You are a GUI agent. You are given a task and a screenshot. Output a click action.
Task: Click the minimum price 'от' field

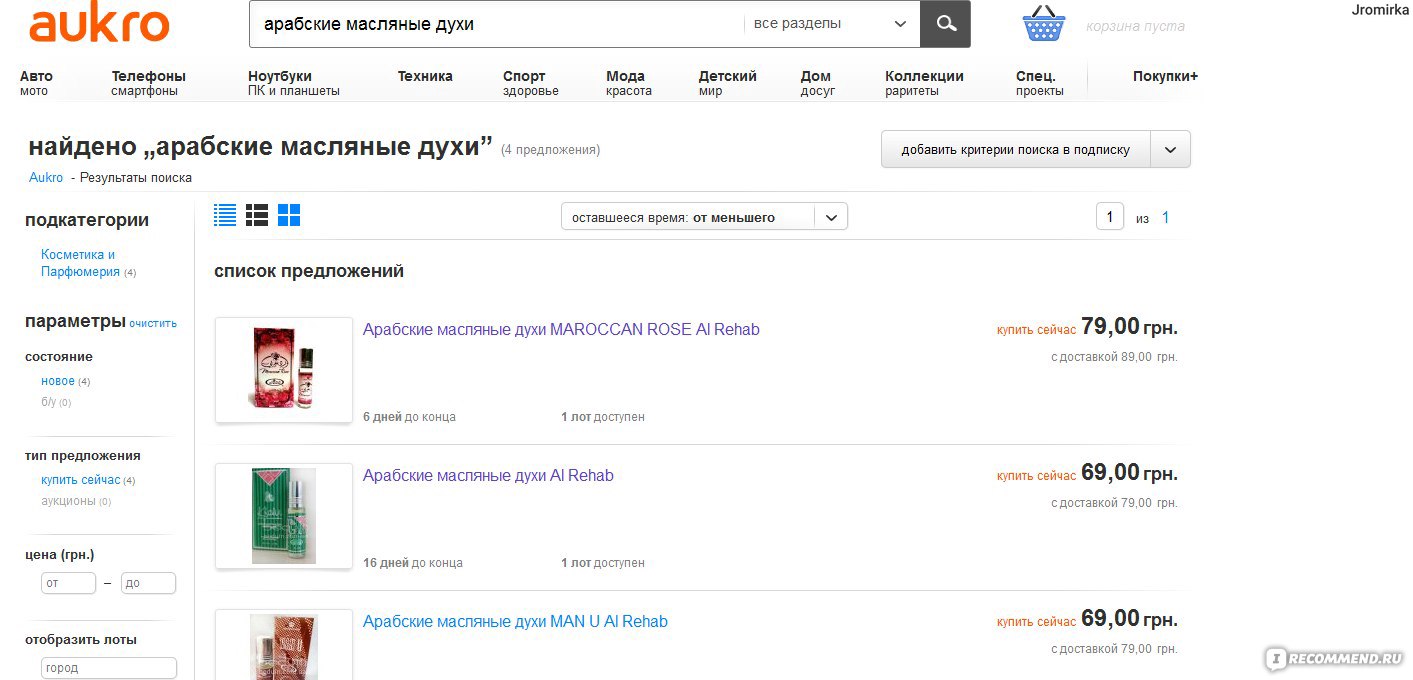click(x=68, y=583)
